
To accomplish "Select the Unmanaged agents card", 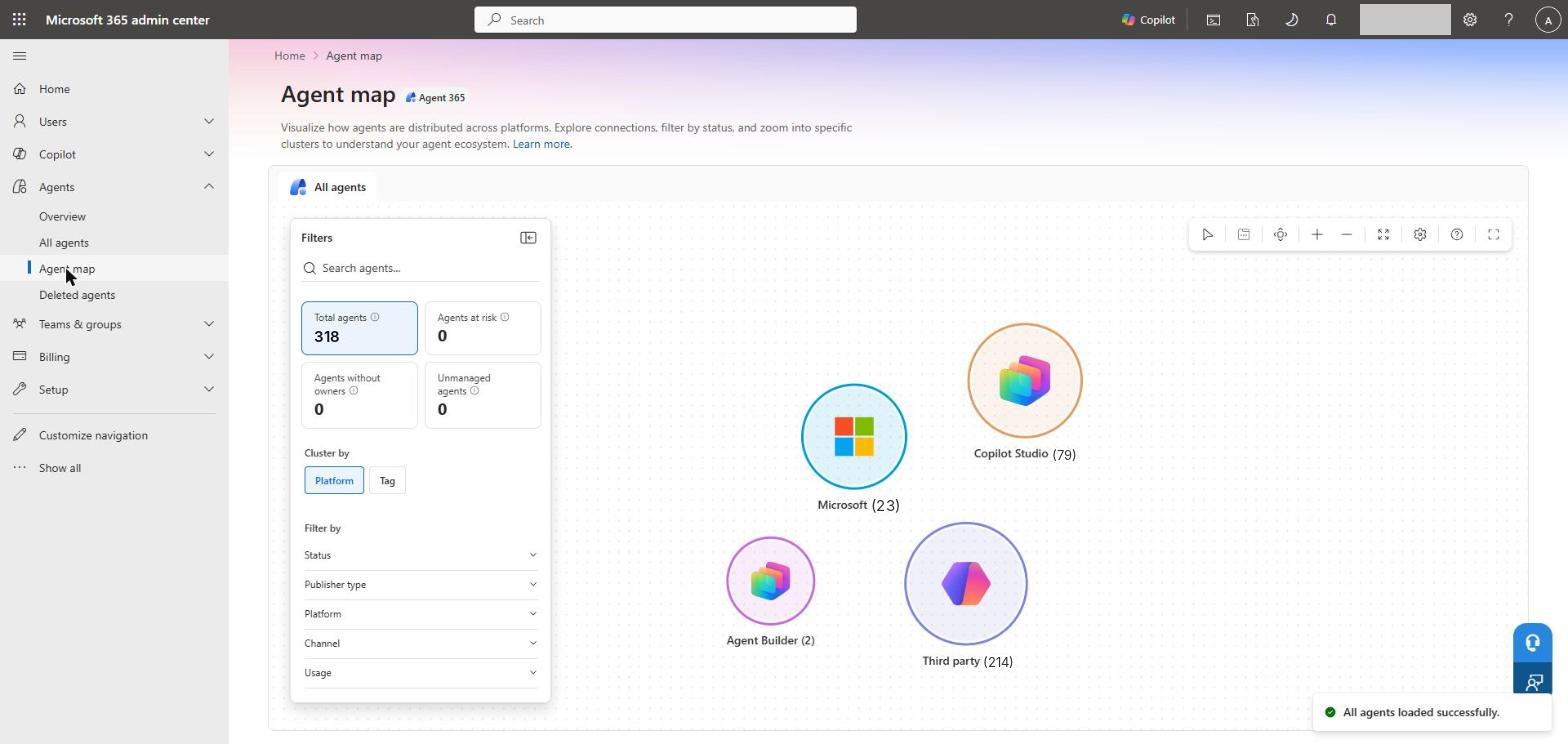I will tap(483, 395).
